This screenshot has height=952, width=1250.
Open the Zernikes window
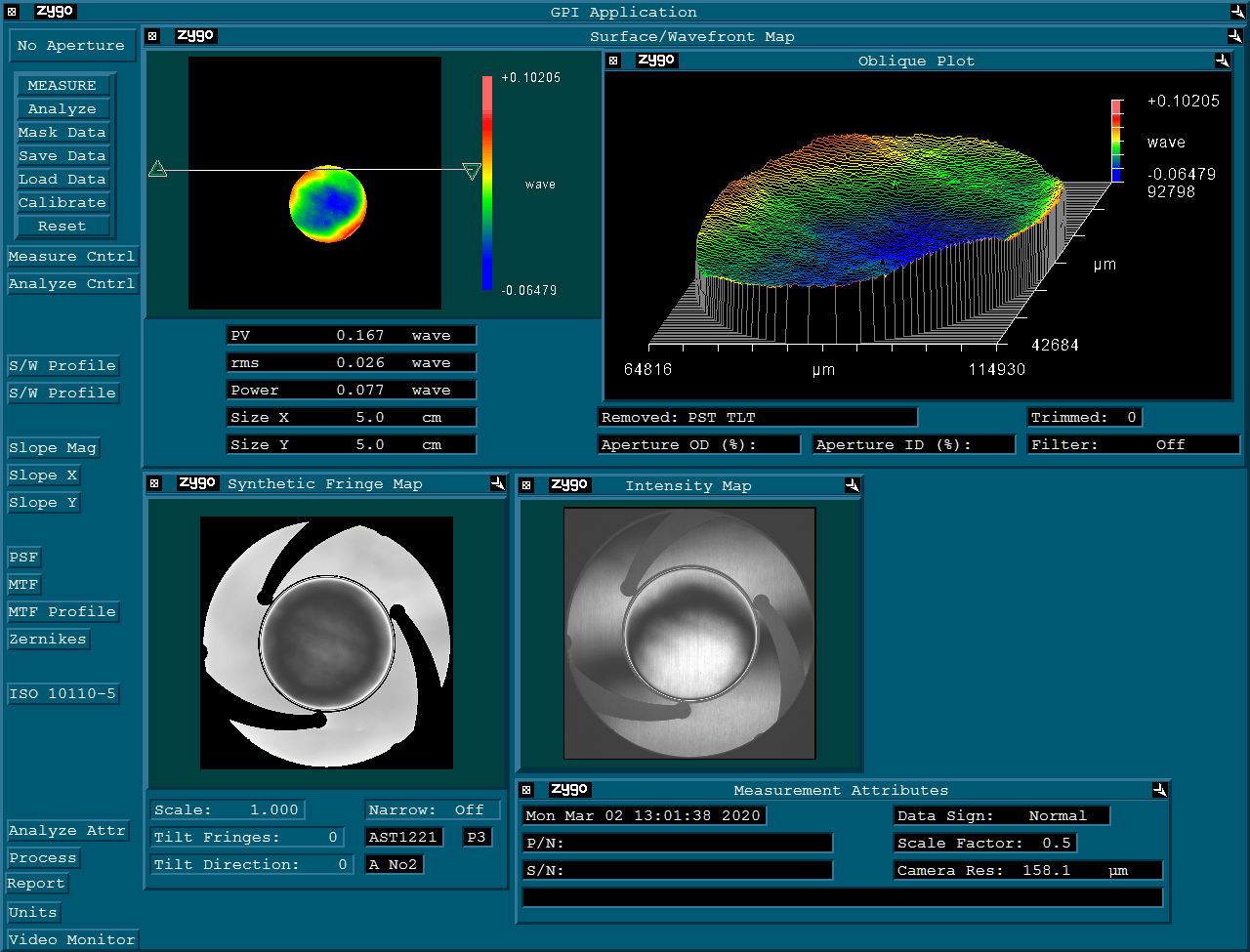(x=48, y=640)
